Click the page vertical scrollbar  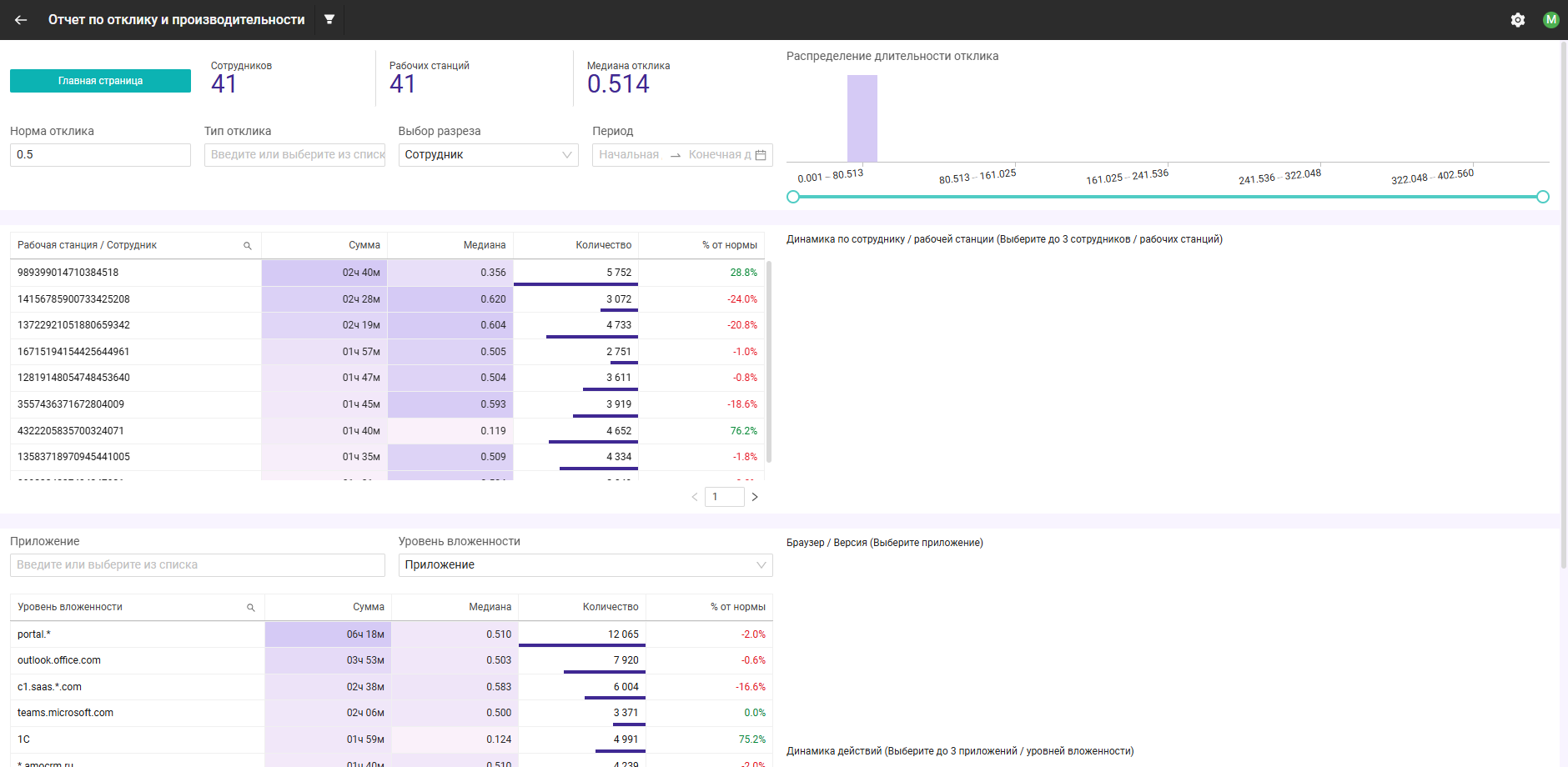click(1564, 305)
